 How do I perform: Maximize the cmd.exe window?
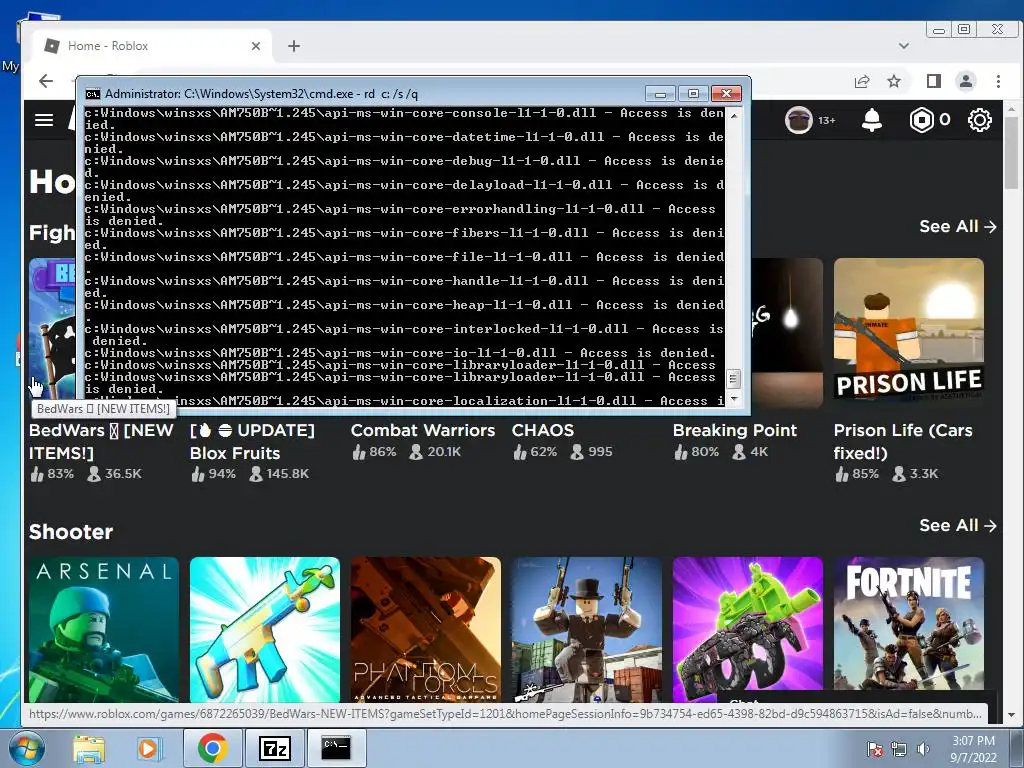pyautogui.click(x=694, y=93)
